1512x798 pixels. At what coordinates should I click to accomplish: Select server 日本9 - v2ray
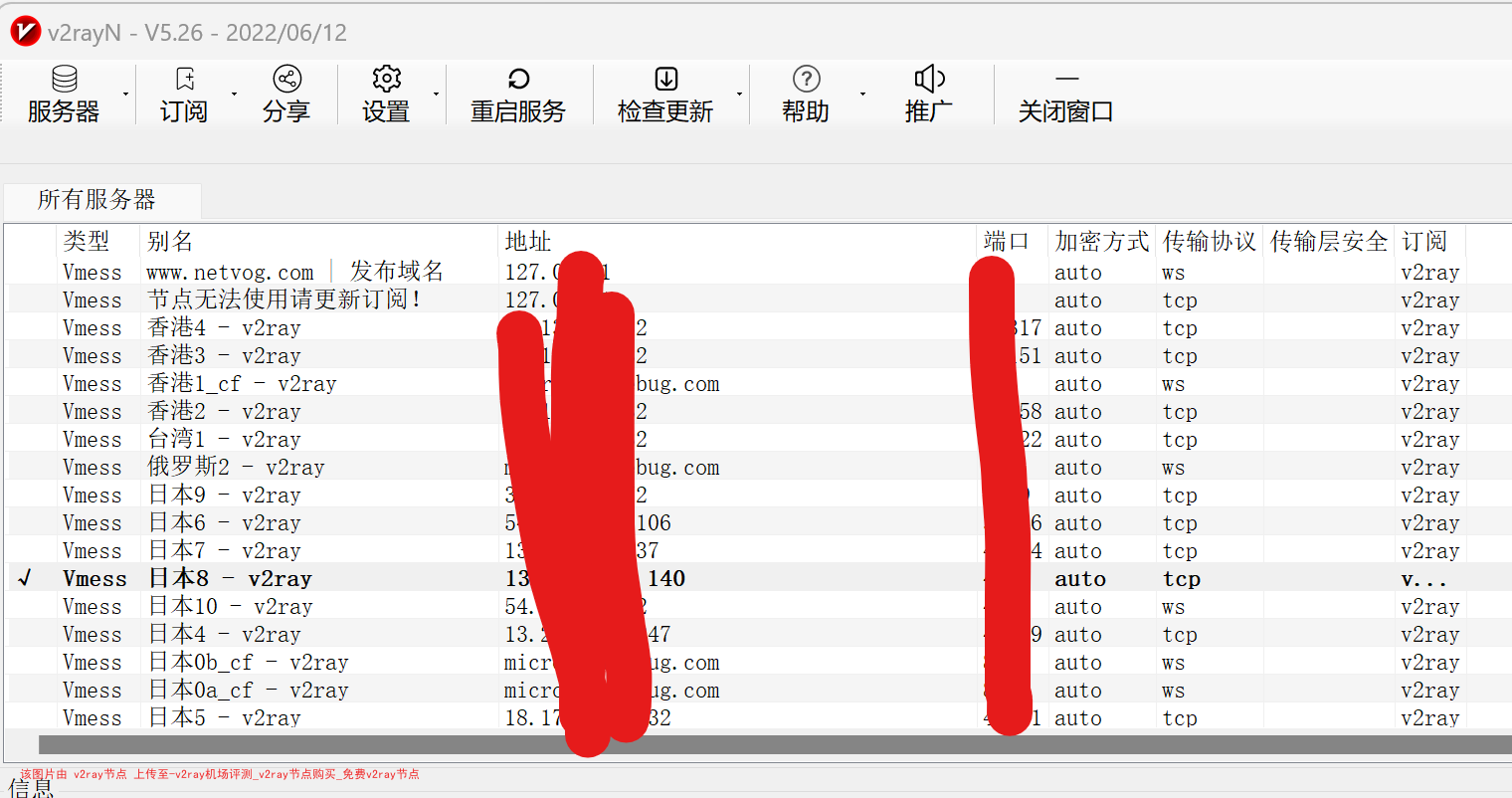[760, 495]
